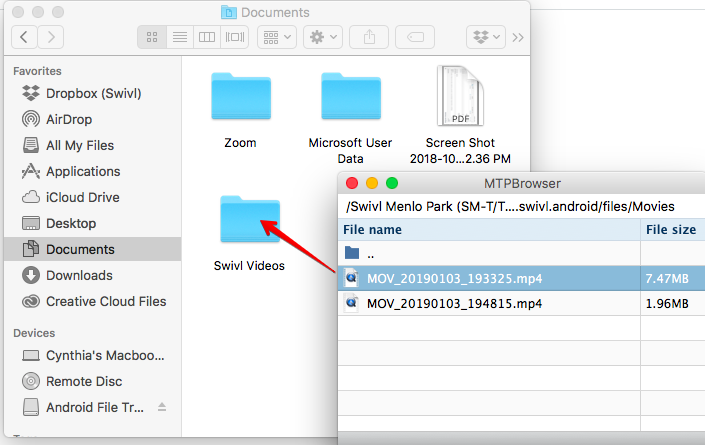Click the Edit Tags toolbar button
Image resolution: width=705 pixels, height=445 pixels.
pyautogui.click(x=414, y=37)
